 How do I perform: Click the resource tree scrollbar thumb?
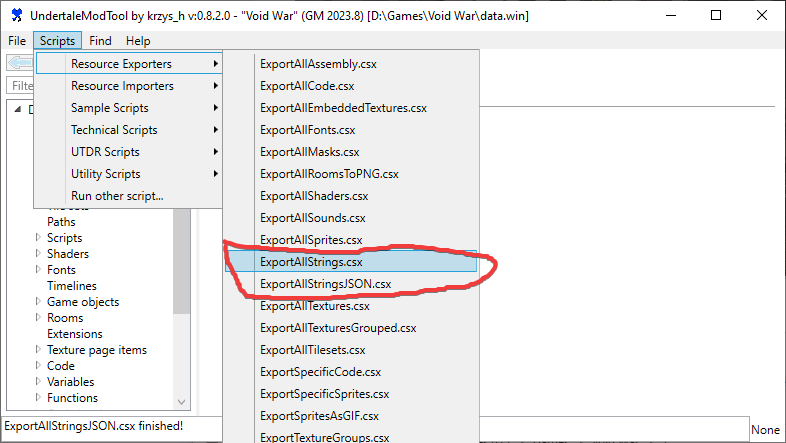[181, 261]
